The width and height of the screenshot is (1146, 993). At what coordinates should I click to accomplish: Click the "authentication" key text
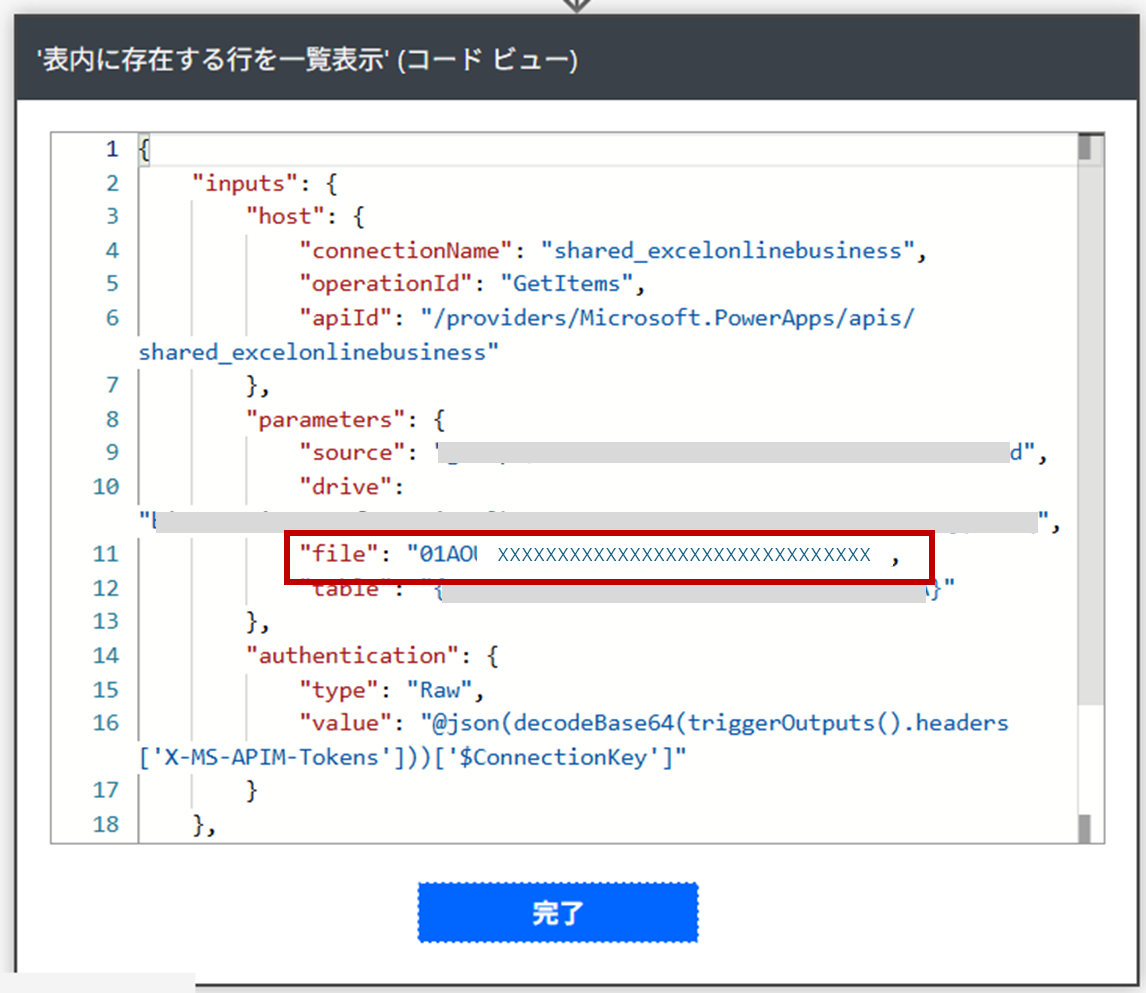[353, 655]
